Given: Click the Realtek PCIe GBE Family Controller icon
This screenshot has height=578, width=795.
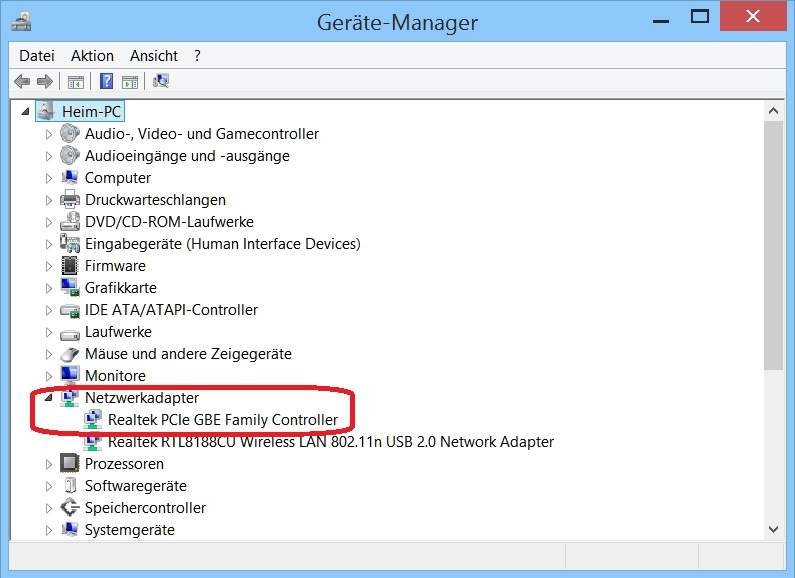Looking at the screenshot, I should (x=92, y=419).
